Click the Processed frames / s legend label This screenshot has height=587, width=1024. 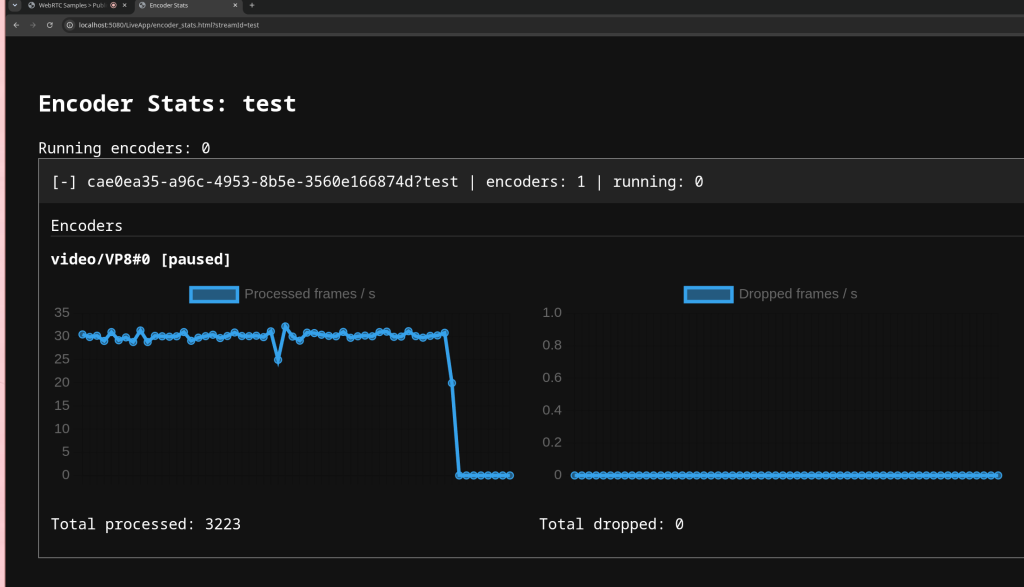[x=310, y=294]
